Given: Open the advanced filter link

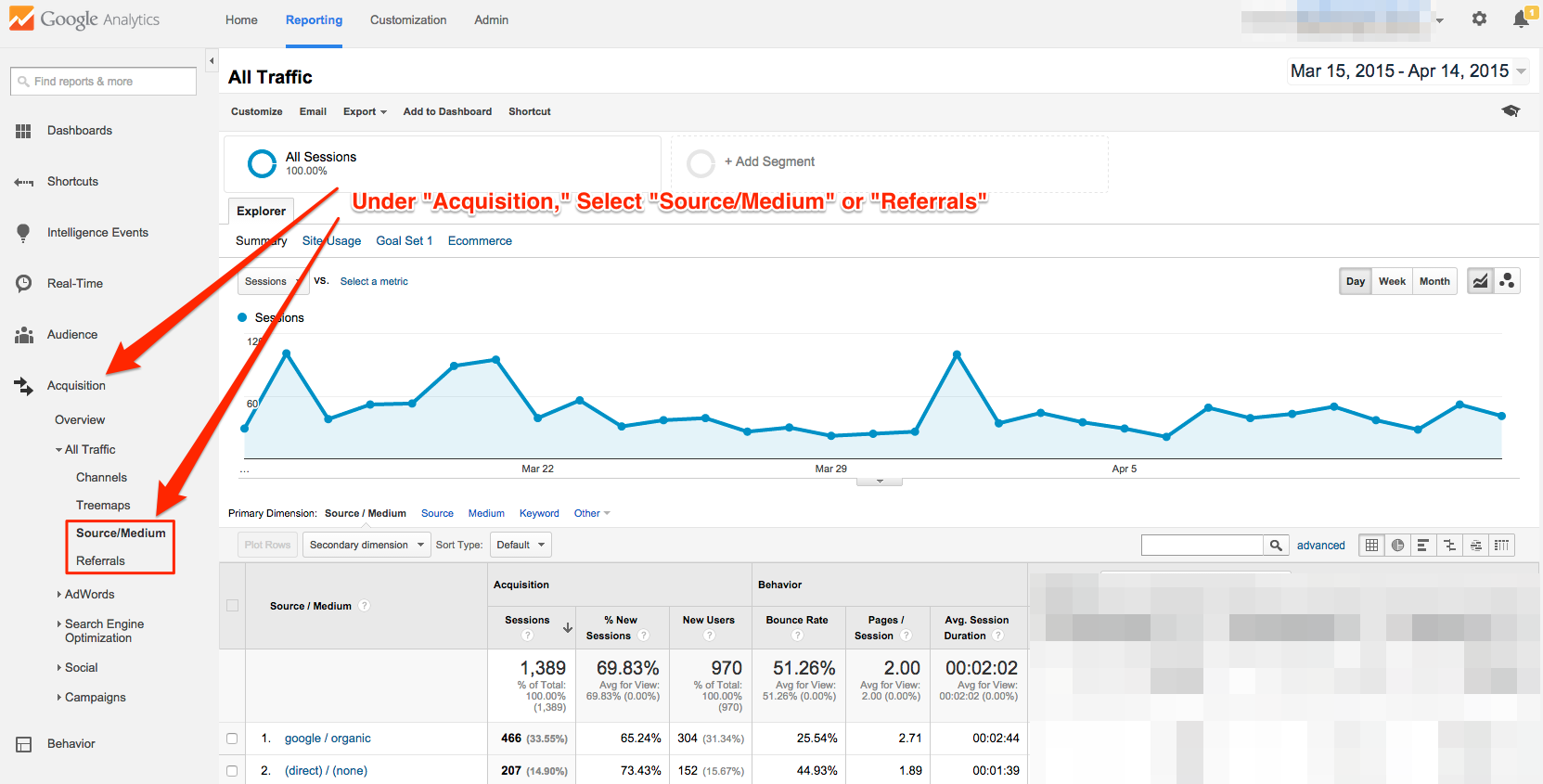Looking at the screenshot, I should pyautogui.click(x=1320, y=546).
